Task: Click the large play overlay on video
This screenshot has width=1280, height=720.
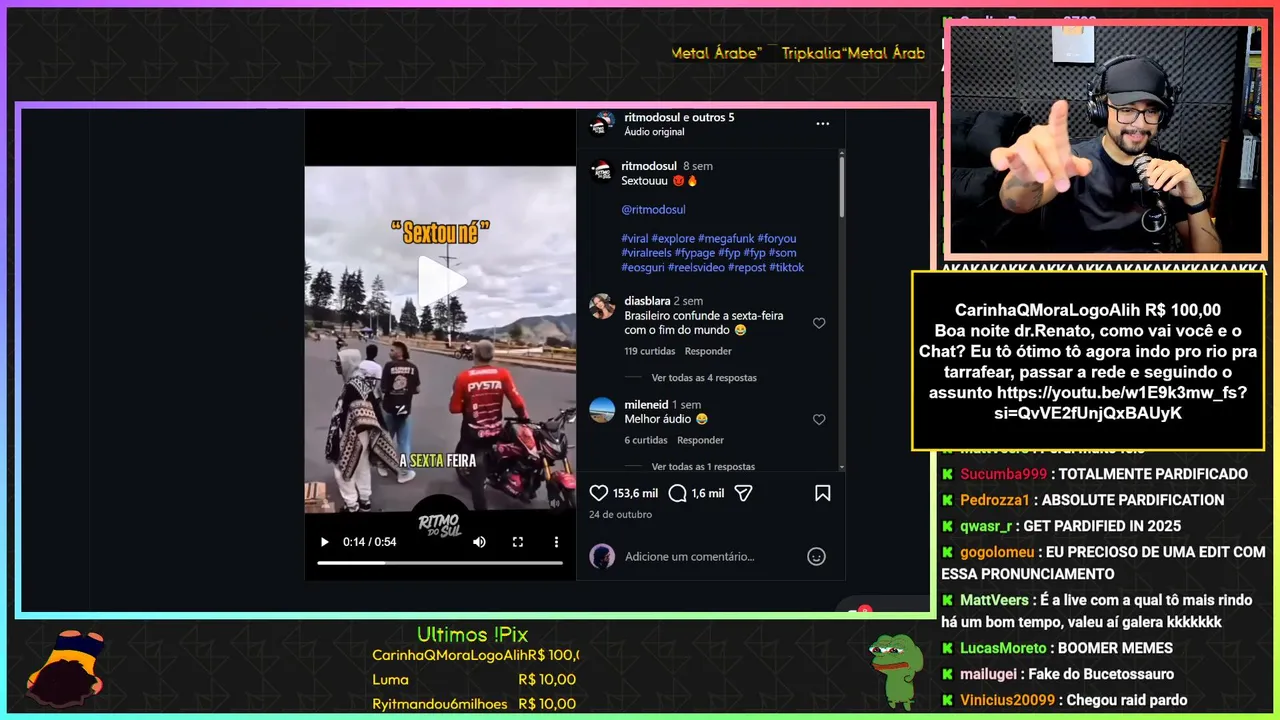Action: (x=441, y=281)
